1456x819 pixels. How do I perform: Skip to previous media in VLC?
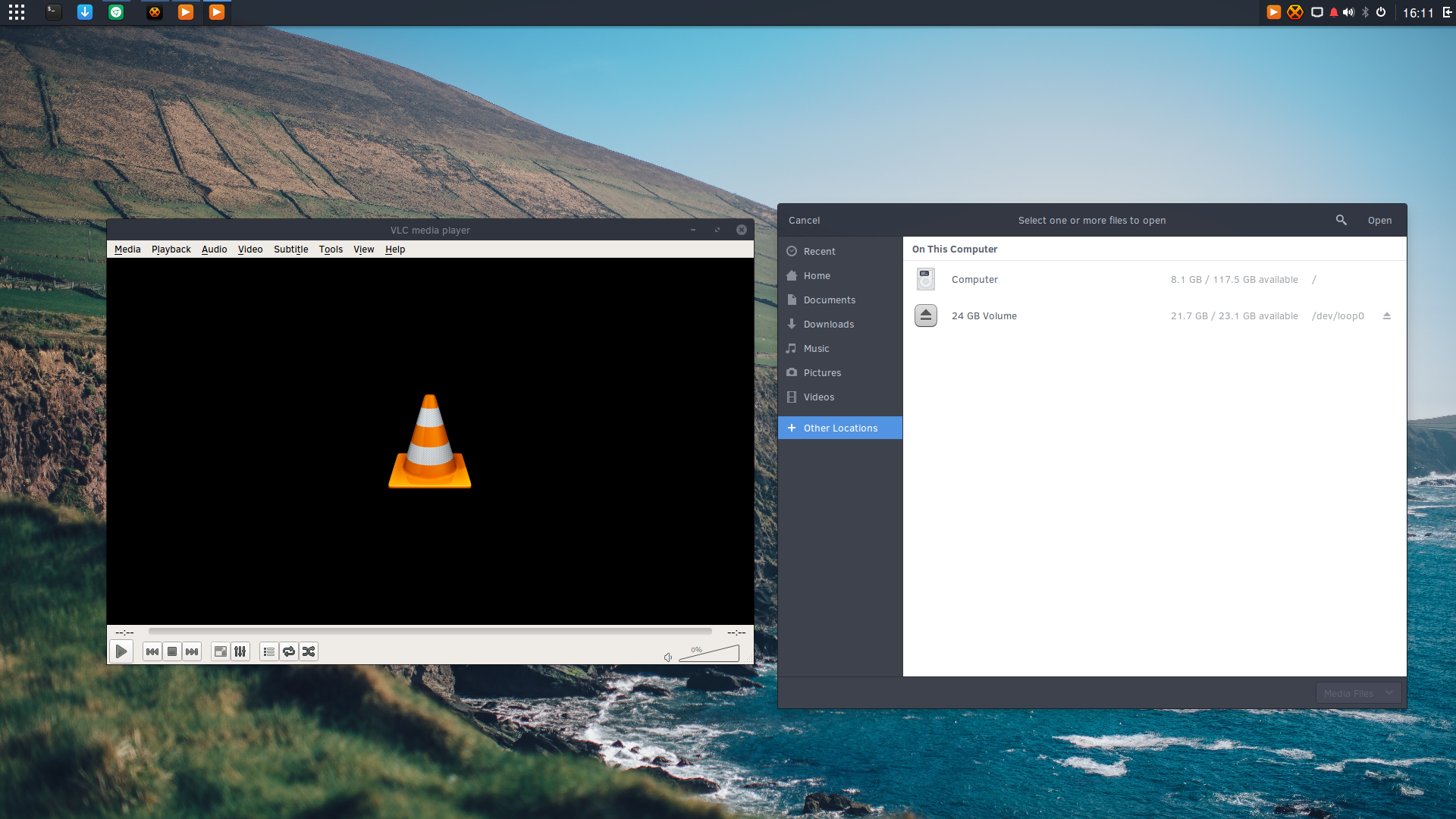[x=152, y=651]
